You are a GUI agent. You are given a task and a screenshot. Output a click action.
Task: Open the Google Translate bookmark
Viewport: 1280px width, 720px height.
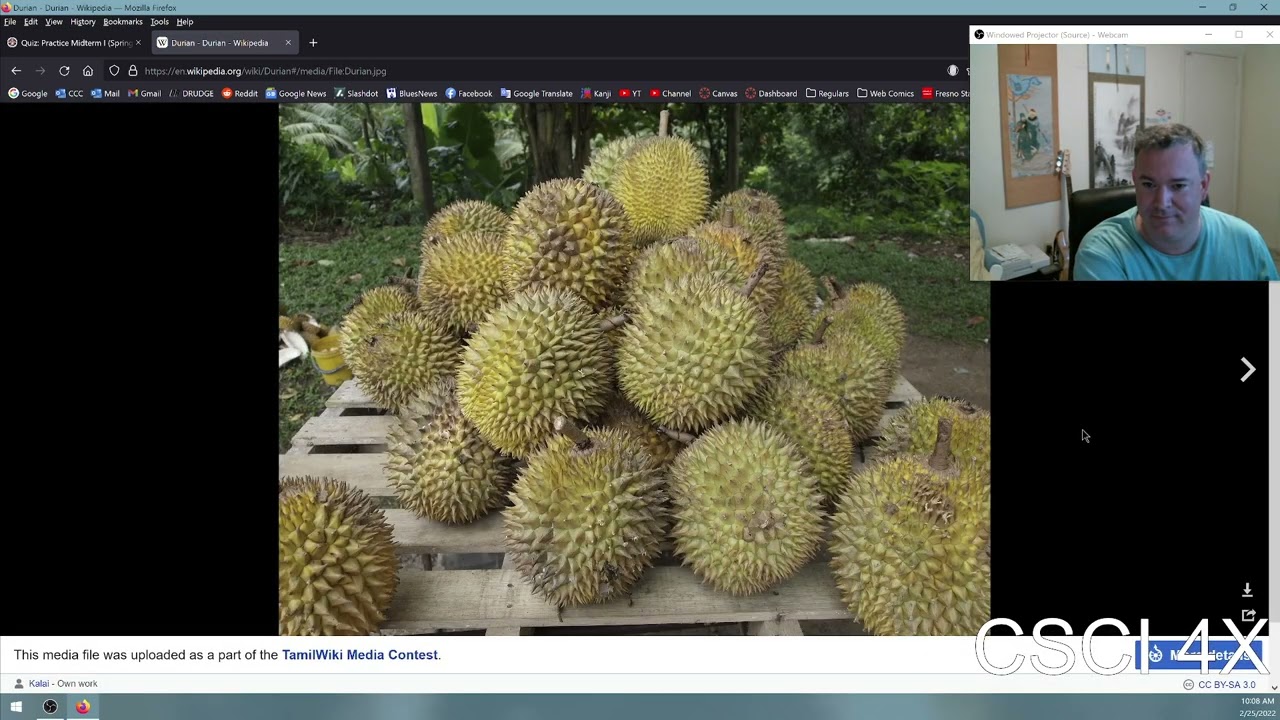537,94
